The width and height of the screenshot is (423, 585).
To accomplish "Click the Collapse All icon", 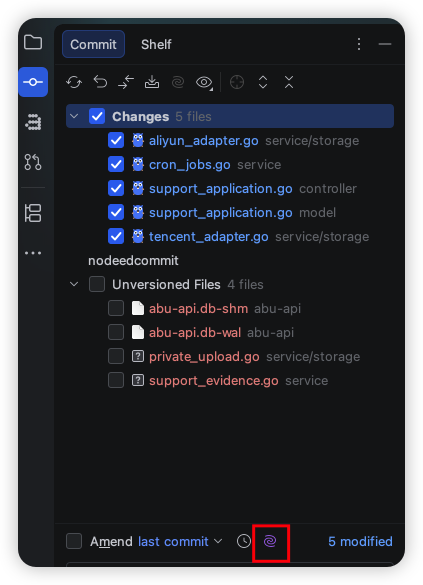I will pos(289,82).
